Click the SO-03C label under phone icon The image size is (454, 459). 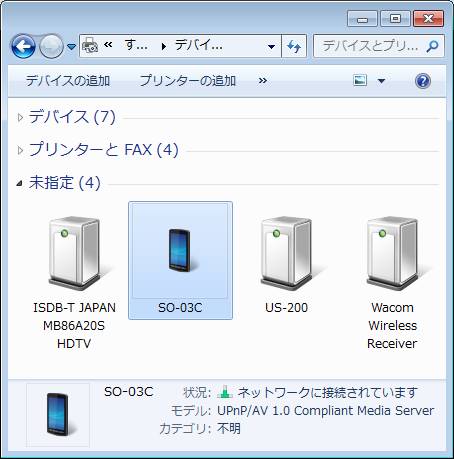180,308
